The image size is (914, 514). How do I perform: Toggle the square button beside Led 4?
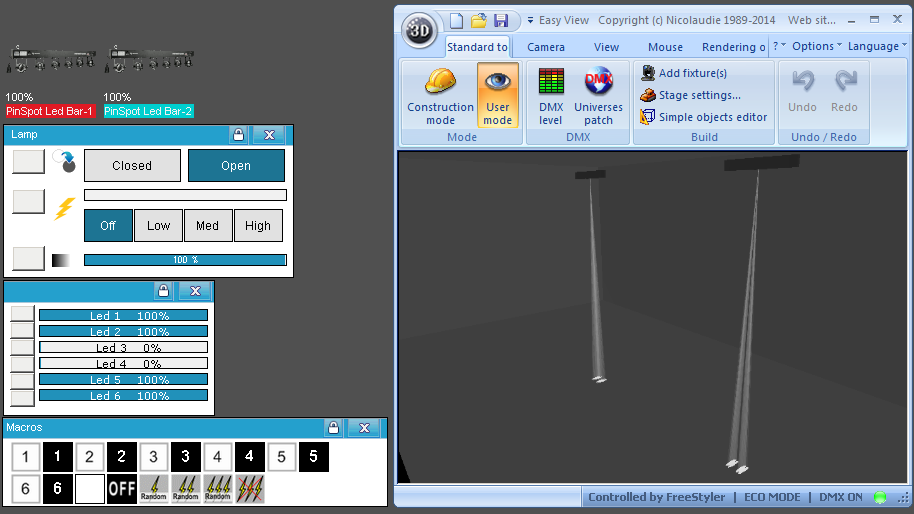[x=22, y=364]
